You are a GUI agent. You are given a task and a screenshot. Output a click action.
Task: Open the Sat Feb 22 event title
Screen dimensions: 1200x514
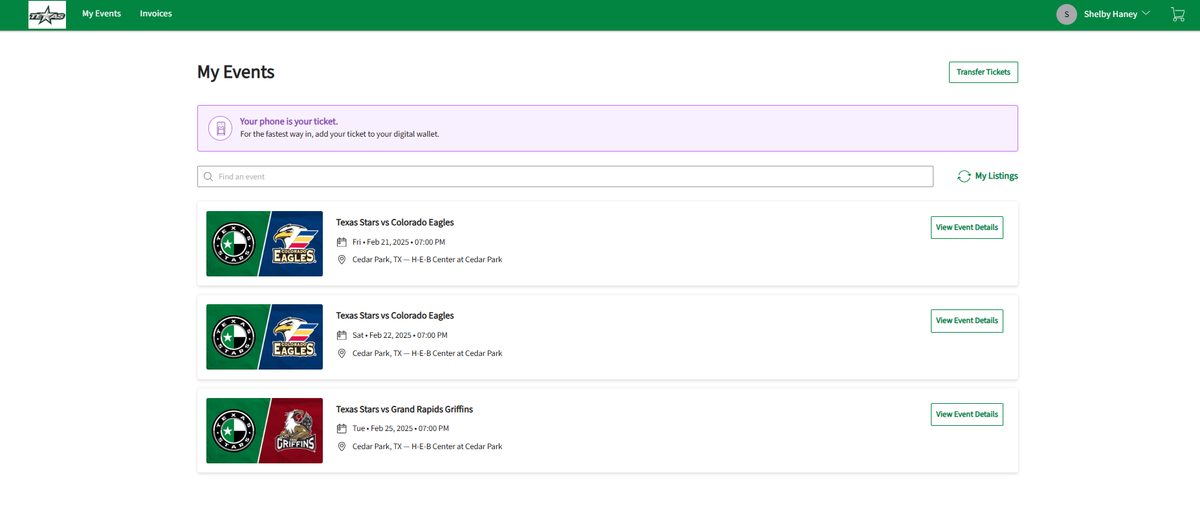coord(395,316)
